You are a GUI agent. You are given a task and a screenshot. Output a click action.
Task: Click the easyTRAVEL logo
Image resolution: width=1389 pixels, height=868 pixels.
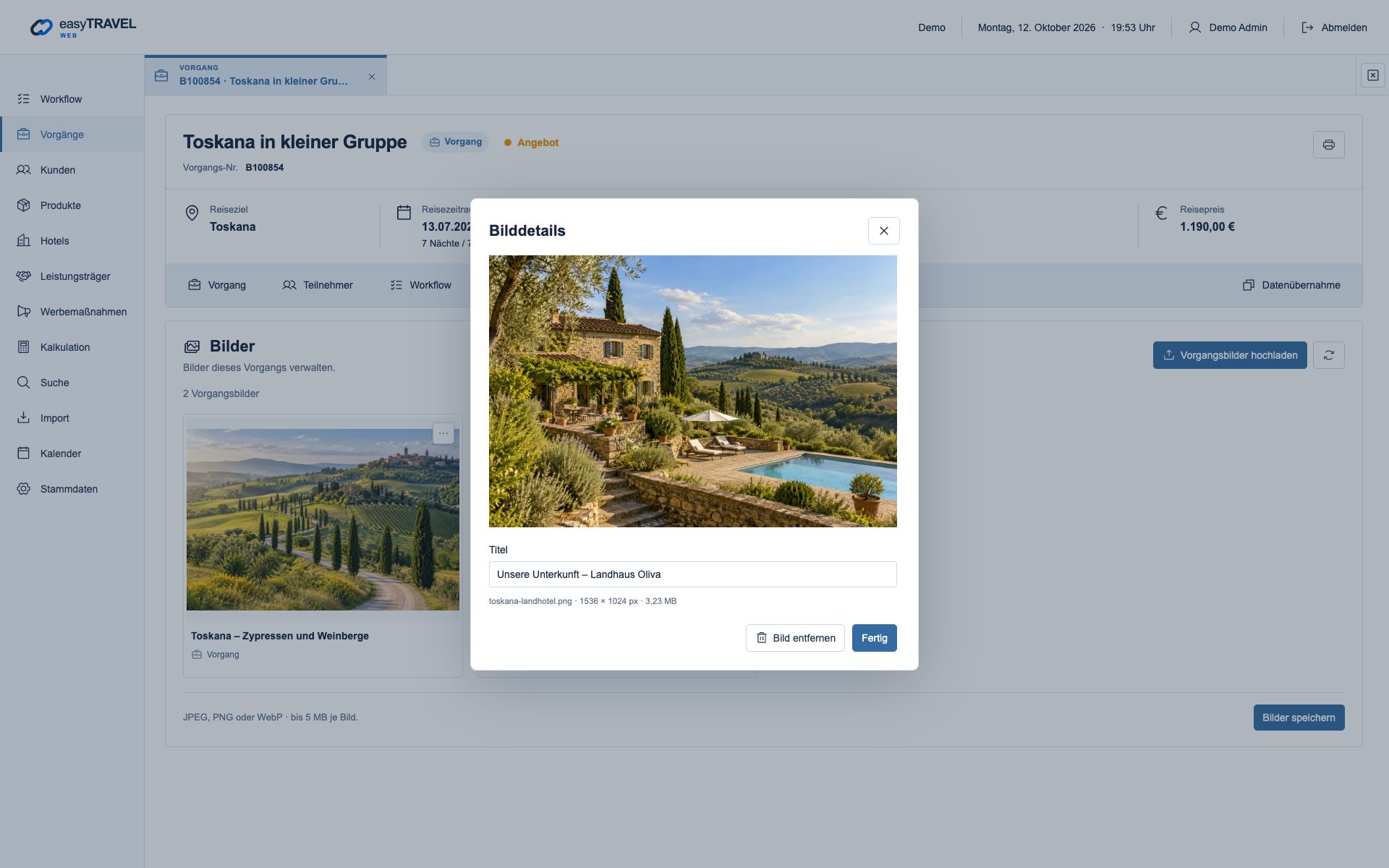pyautogui.click(x=82, y=27)
